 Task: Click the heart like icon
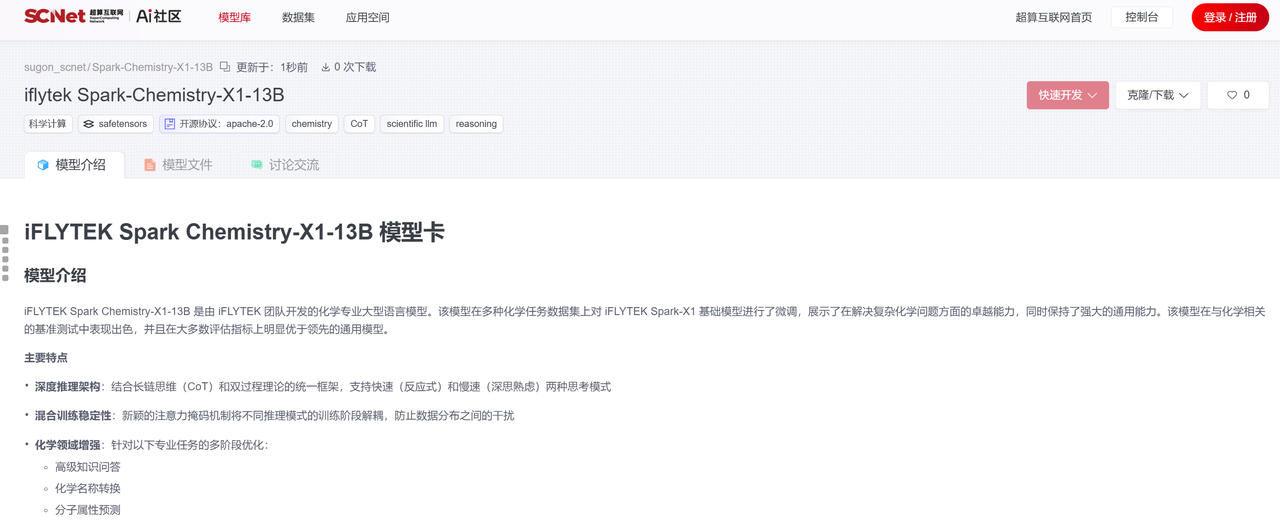click(1231, 95)
